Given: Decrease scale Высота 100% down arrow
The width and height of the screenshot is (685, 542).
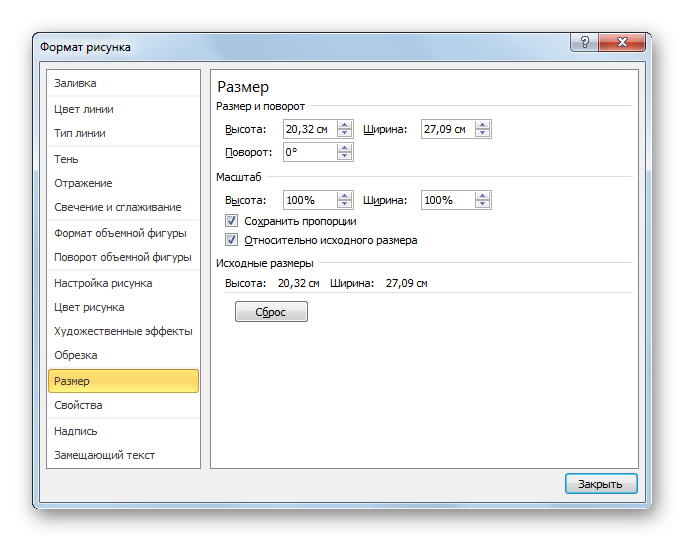Looking at the screenshot, I should [345, 204].
